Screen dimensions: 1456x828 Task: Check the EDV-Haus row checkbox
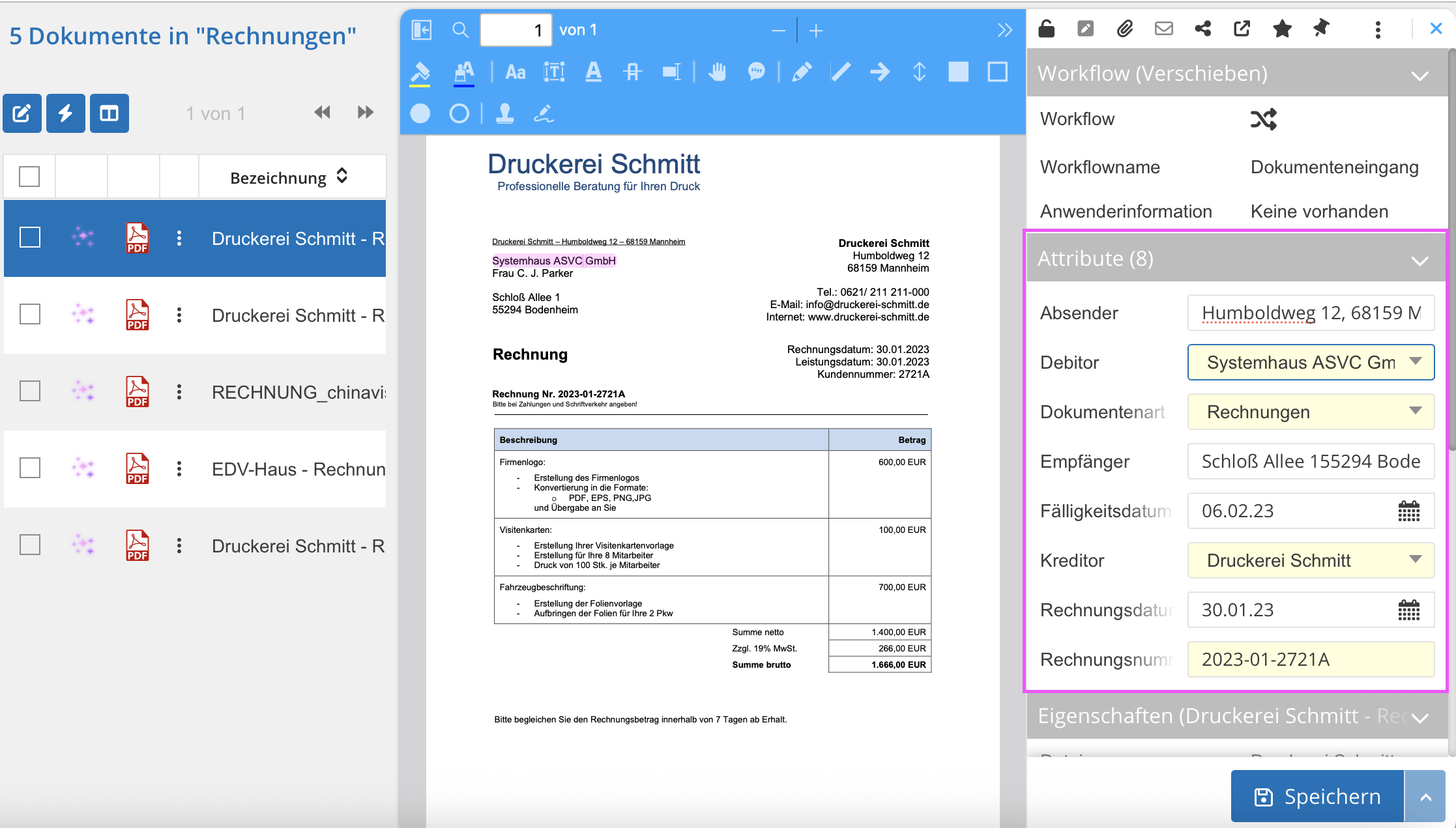click(30, 468)
